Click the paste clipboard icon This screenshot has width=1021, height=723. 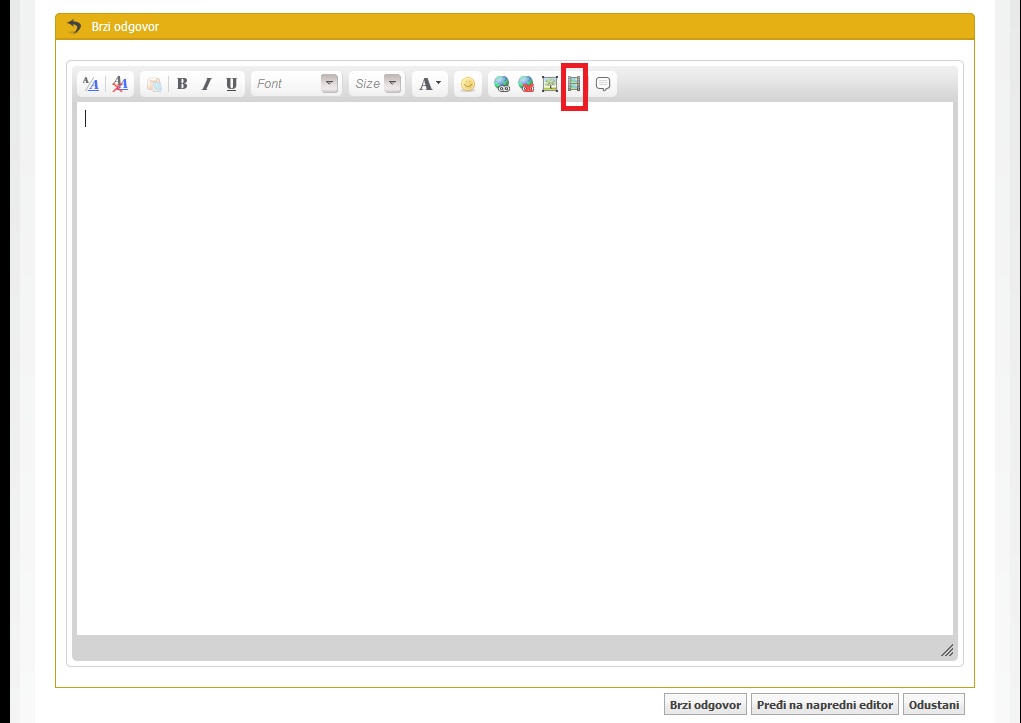(154, 84)
